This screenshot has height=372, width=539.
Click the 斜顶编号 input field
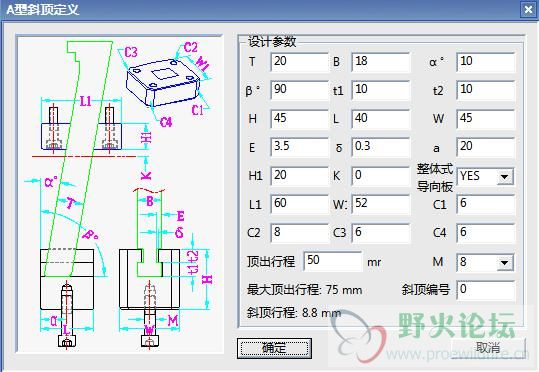pos(485,291)
